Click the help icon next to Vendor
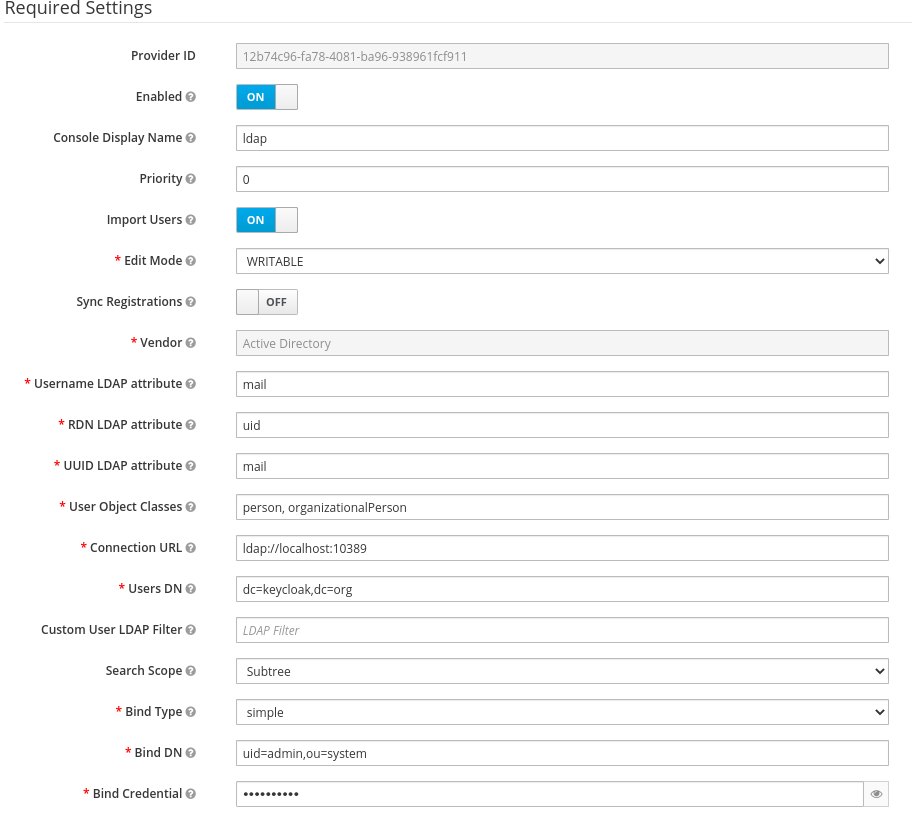Screen dimensions: 912x819 [191, 342]
